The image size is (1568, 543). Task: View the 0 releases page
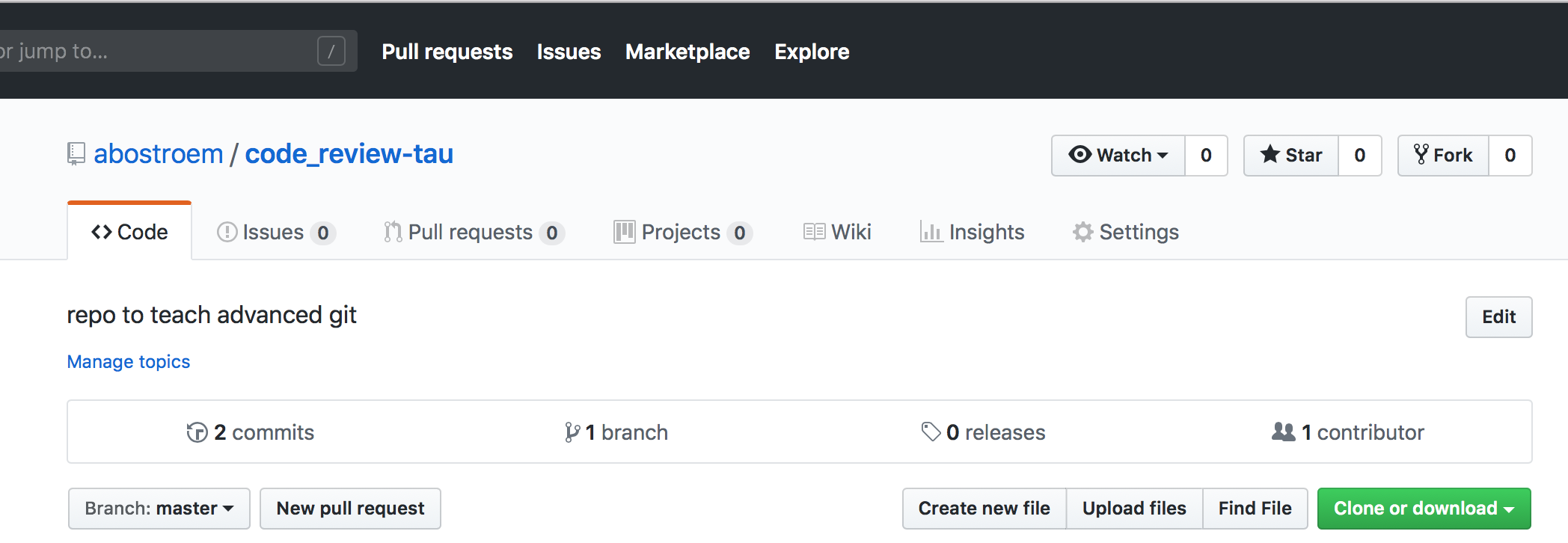[983, 432]
